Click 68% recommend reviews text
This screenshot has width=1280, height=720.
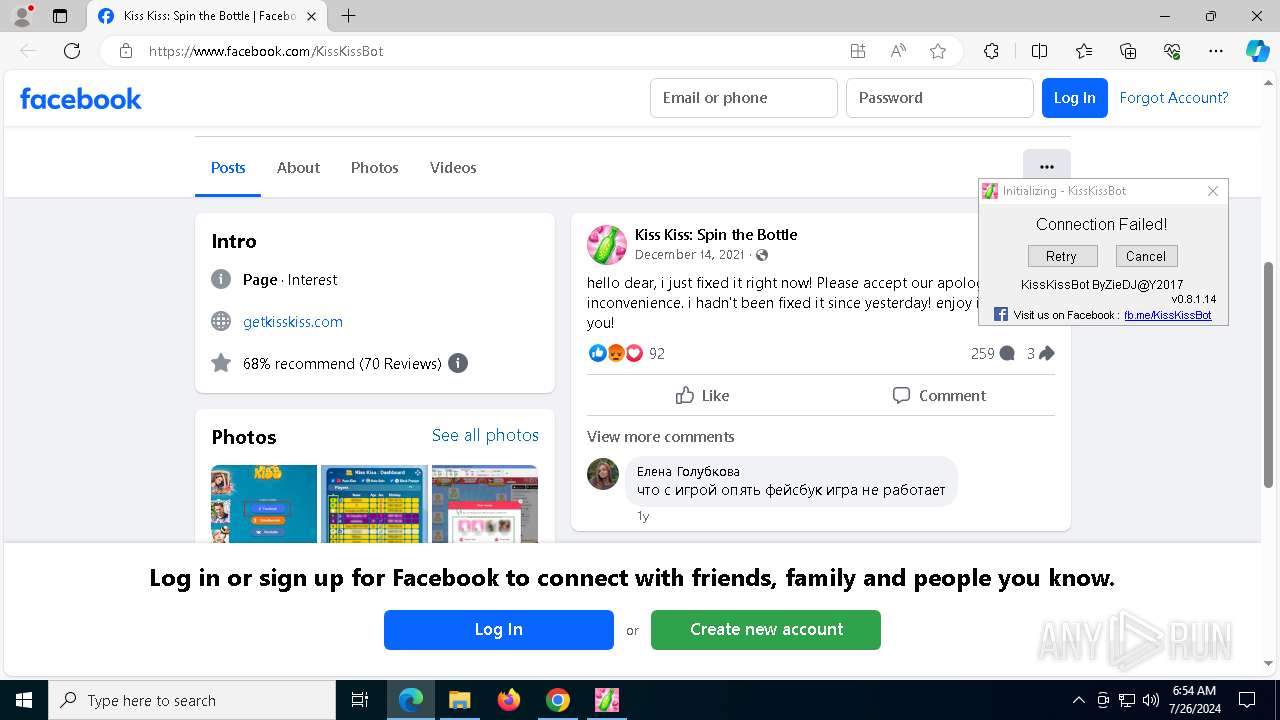click(x=342, y=364)
